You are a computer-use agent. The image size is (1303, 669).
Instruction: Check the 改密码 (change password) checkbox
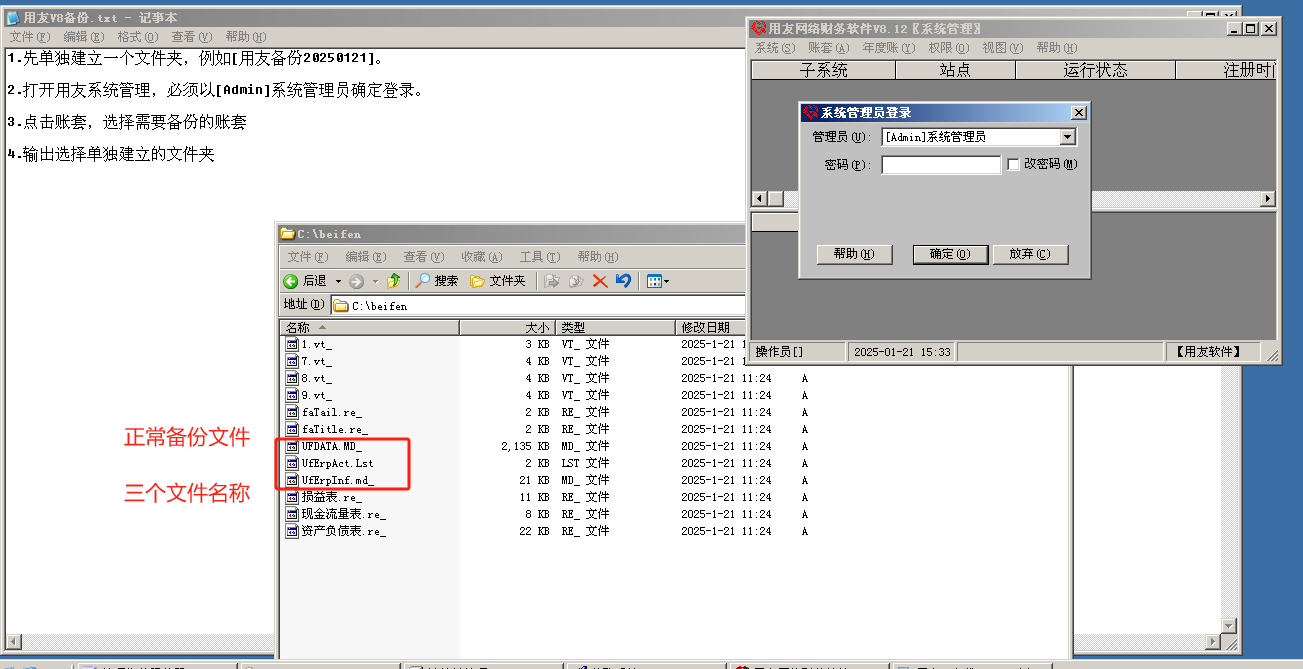pyautogui.click(x=1013, y=164)
